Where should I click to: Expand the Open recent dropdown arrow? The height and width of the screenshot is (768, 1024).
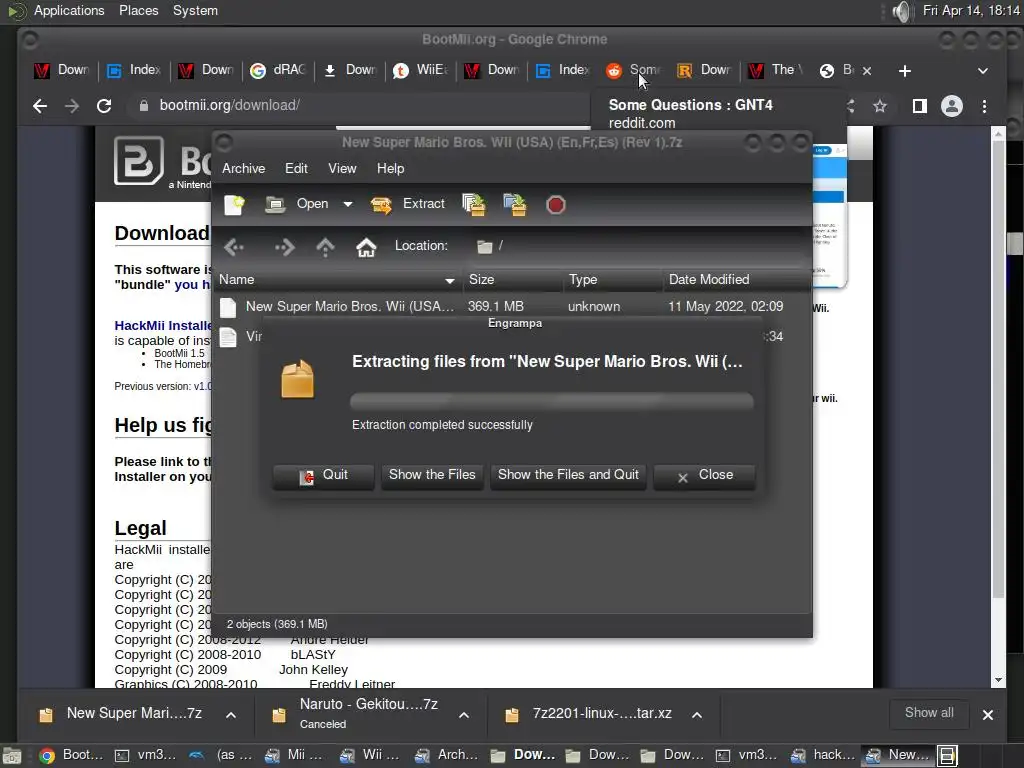tap(347, 204)
